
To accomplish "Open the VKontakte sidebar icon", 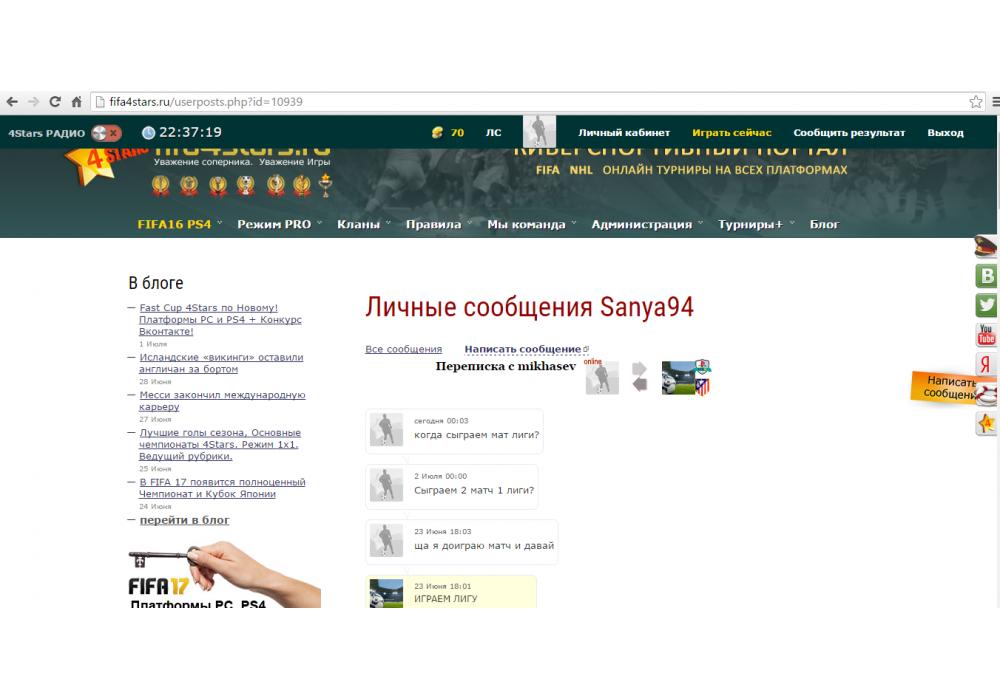I will (x=987, y=276).
